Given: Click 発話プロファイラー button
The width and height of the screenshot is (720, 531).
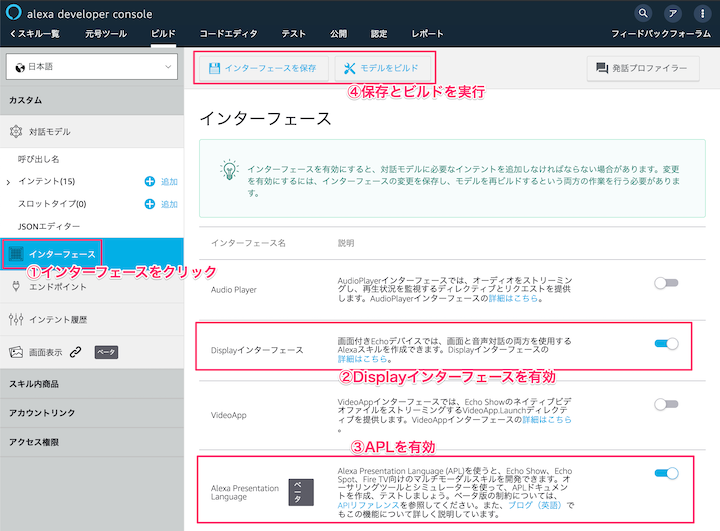Looking at the screenshot, I should click(x=643, y=68).
